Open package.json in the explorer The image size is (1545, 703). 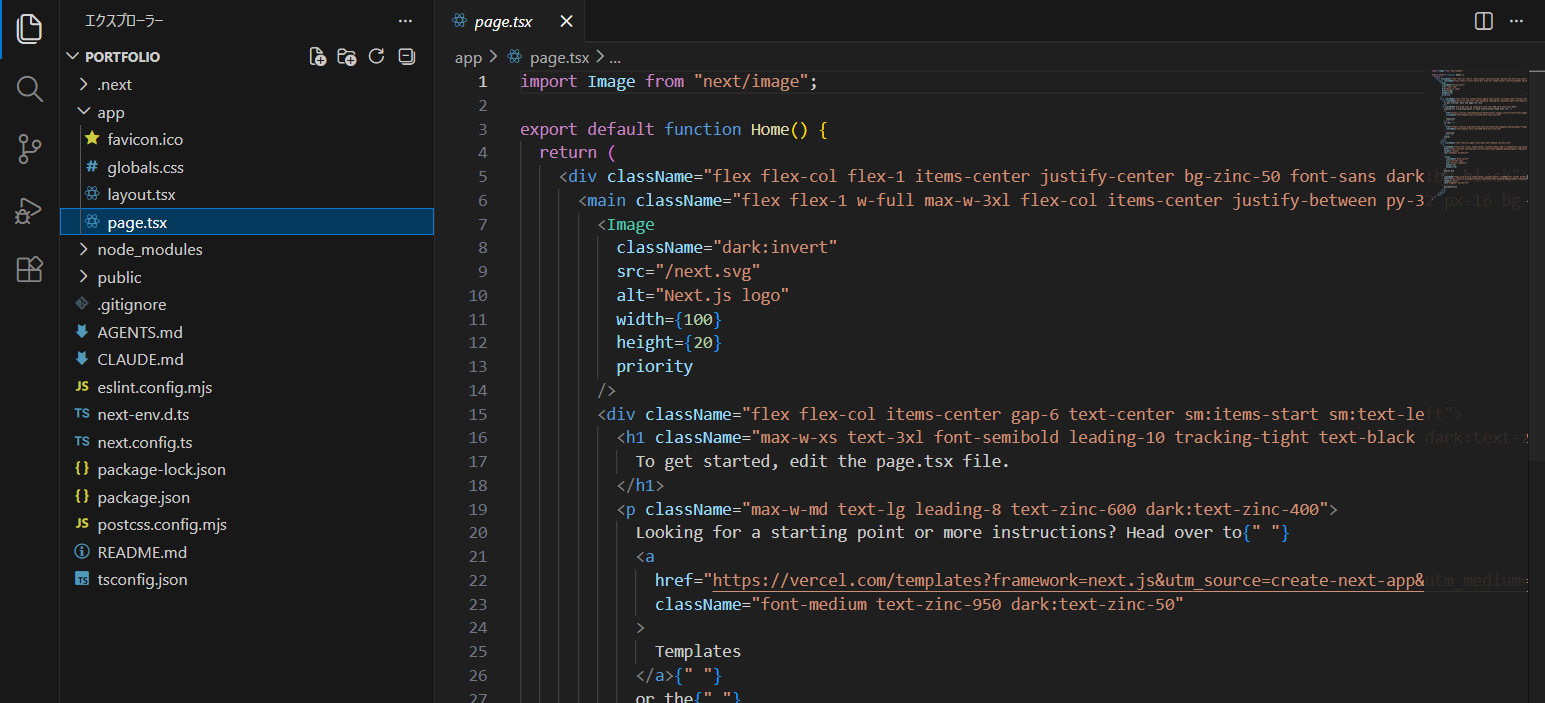click(143, 497)
